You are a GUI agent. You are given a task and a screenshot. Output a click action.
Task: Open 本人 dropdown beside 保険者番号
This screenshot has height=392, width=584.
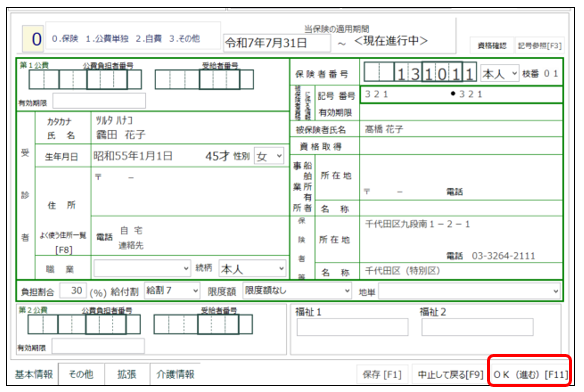[499, 73]
